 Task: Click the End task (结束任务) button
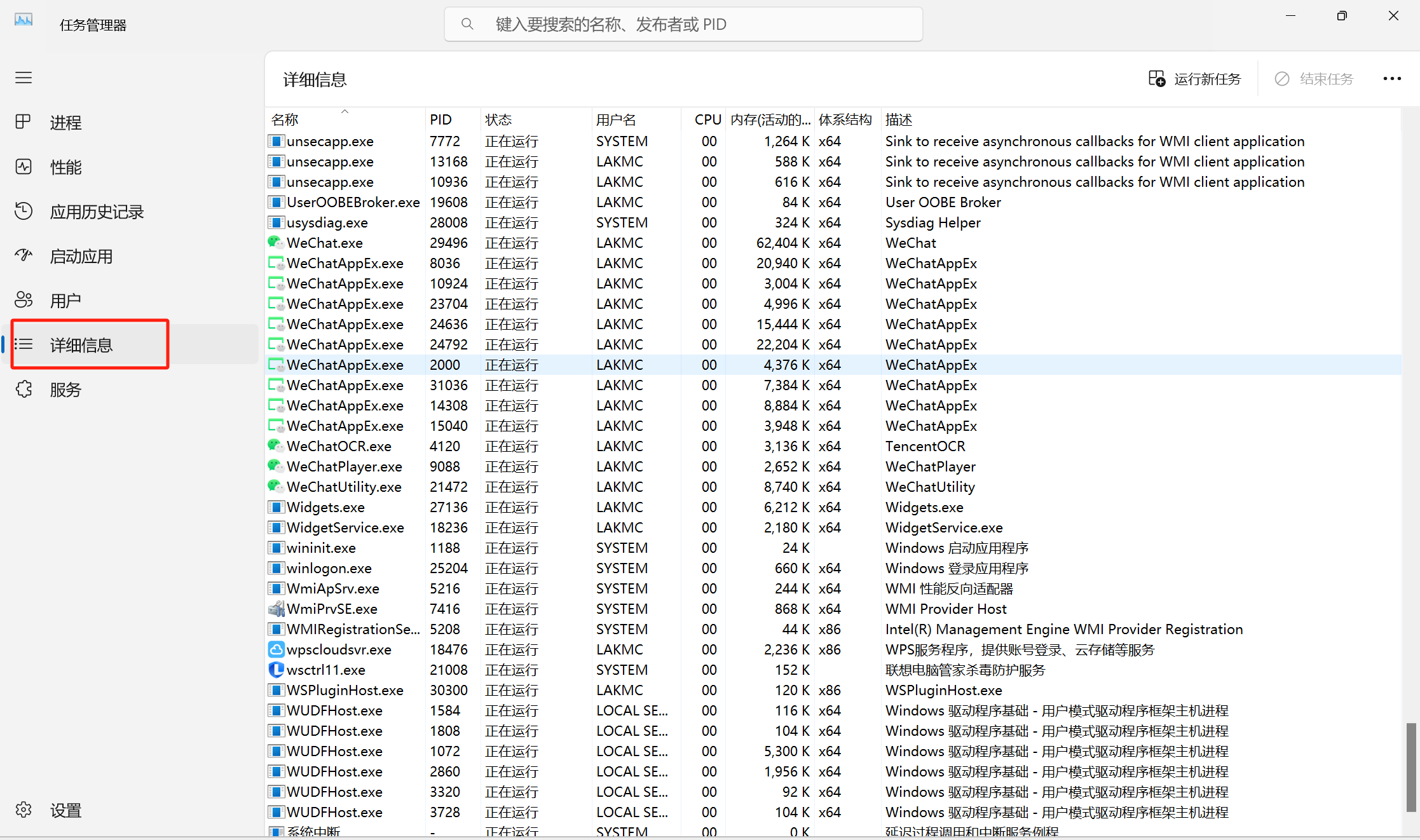pos(1314,79)
